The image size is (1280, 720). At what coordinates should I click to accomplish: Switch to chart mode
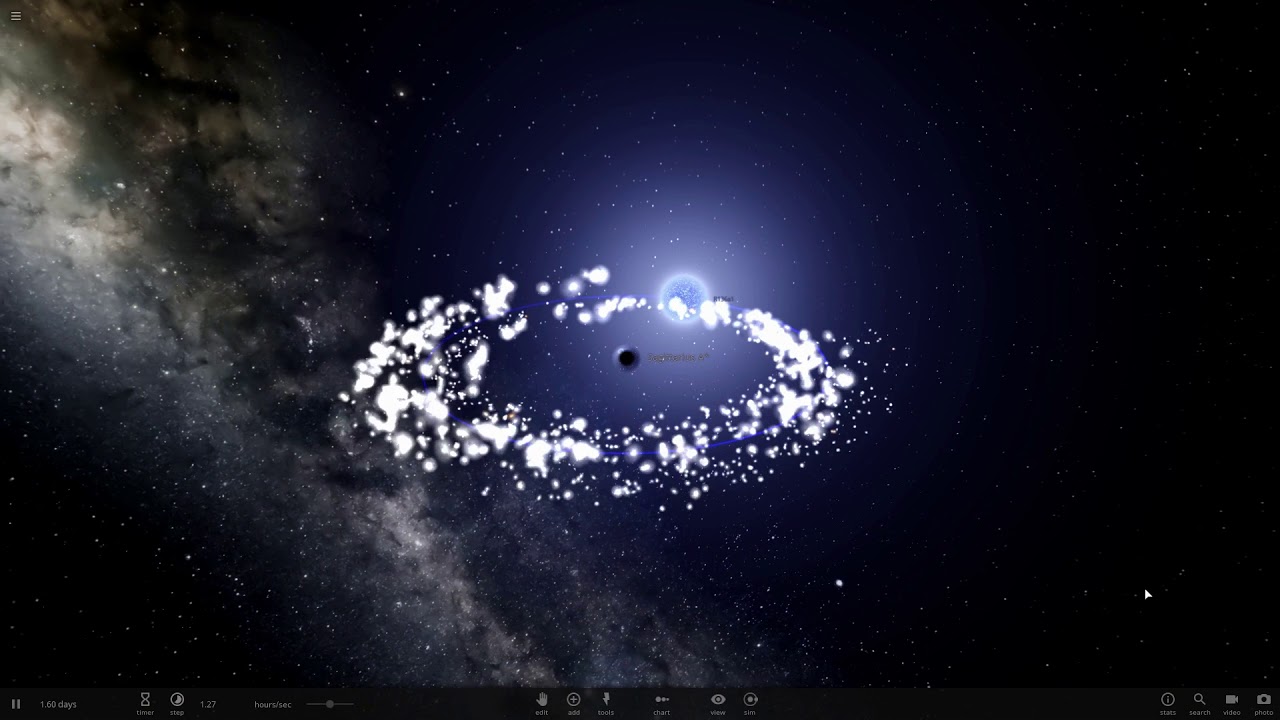(661, 704)
